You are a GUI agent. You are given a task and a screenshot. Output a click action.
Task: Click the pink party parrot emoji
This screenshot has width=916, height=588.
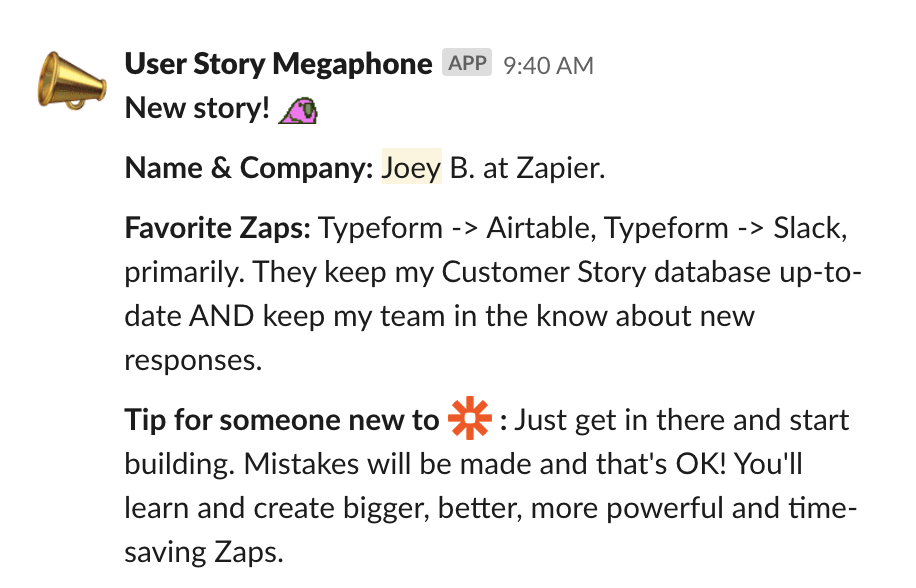coord(299,108)
